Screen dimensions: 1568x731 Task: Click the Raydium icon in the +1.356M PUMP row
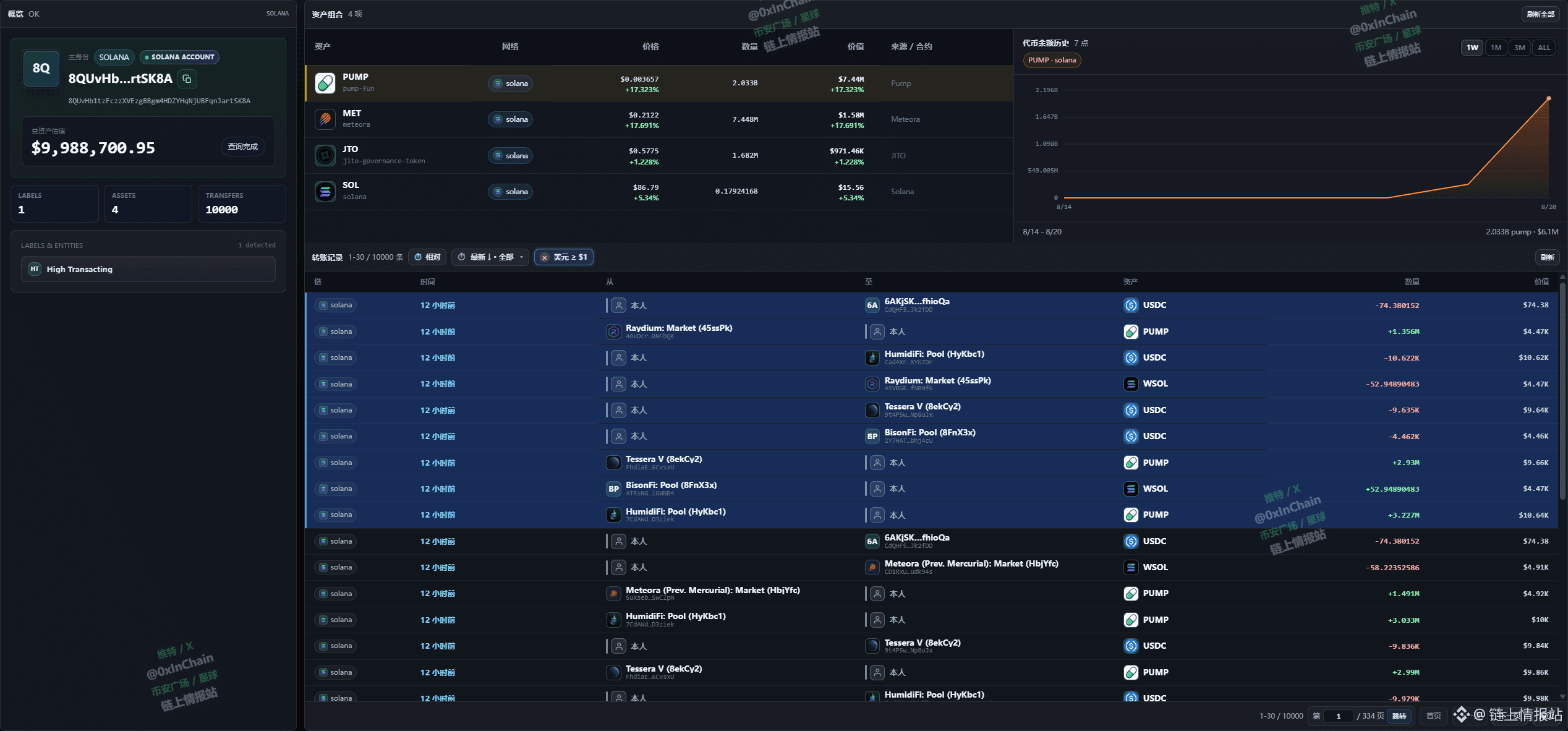[x=613, y=331]
